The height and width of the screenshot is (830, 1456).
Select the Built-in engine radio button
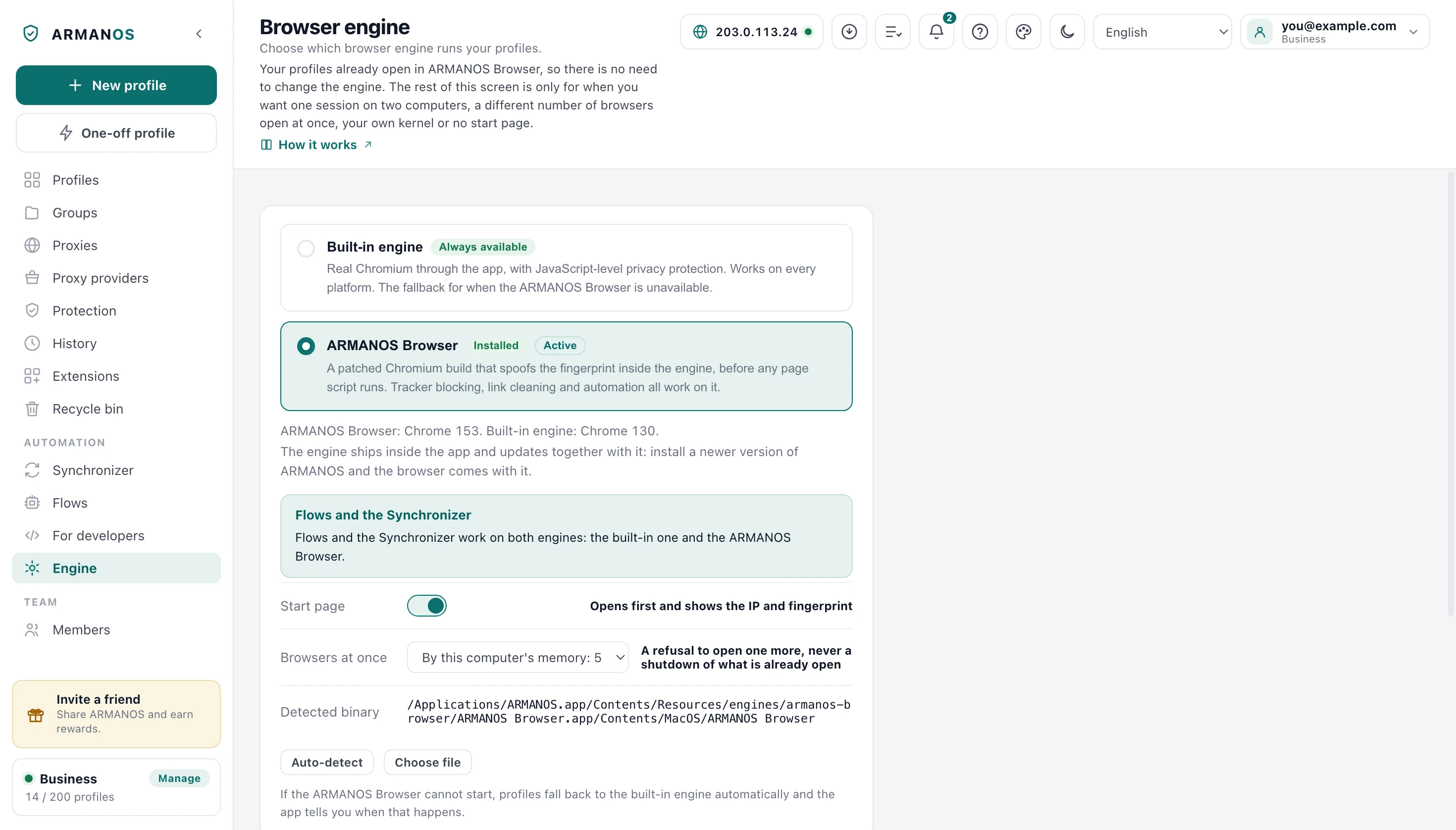click(x=306, y=248)
